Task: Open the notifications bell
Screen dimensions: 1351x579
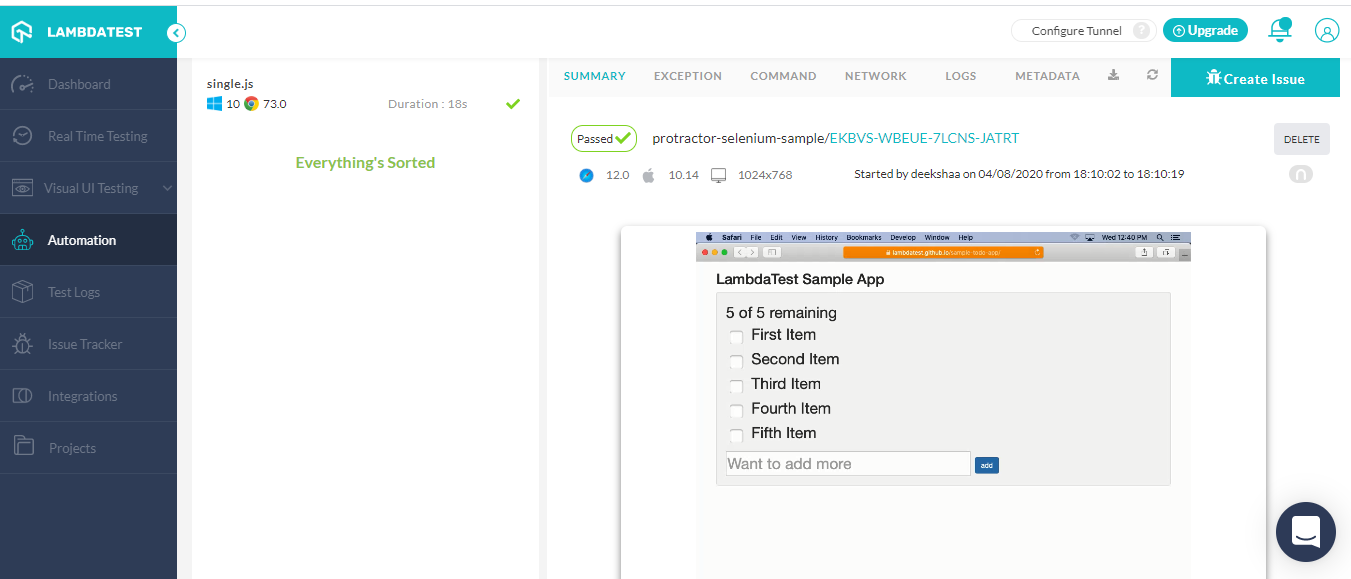Action: coord(1279,31)
